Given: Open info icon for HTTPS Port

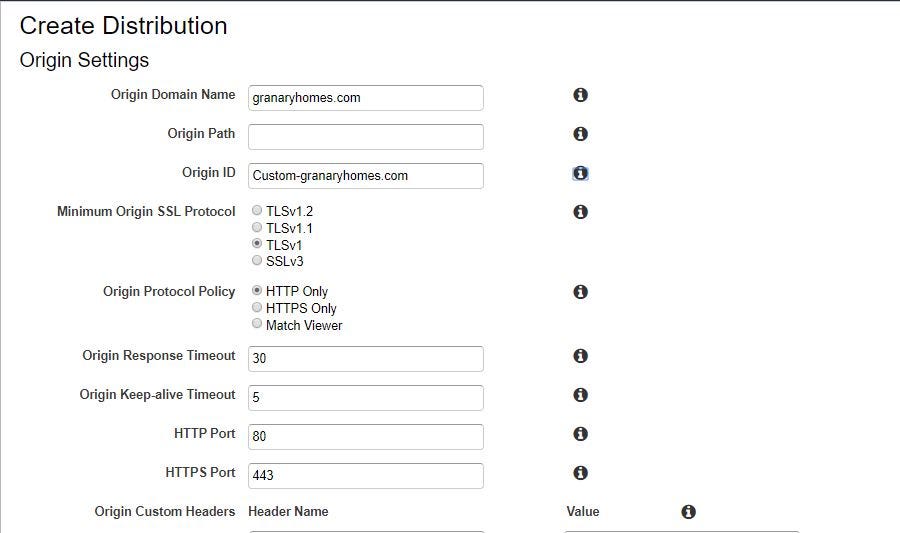Looking at the screenshot, I should 580,473.
